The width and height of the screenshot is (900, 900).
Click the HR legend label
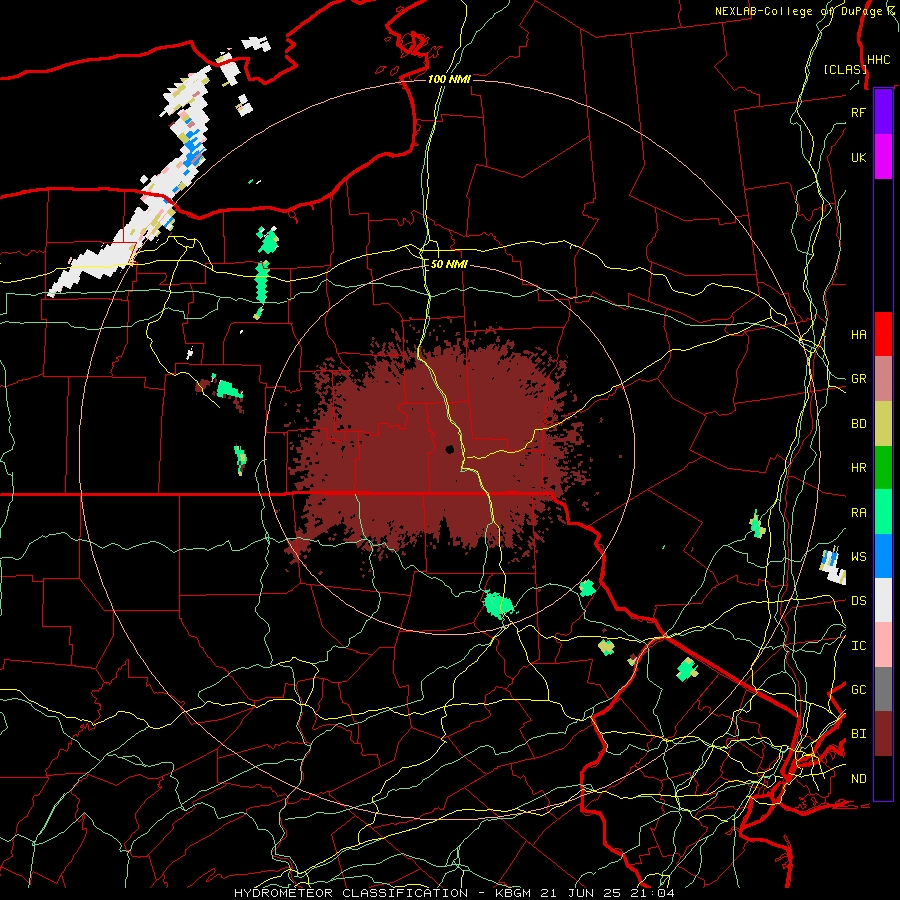point(858,468)
